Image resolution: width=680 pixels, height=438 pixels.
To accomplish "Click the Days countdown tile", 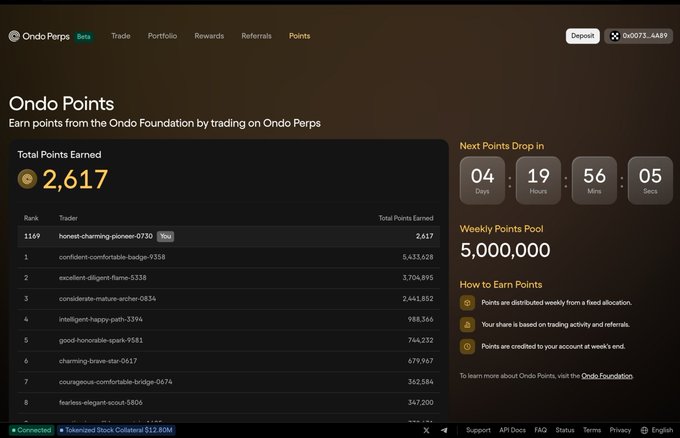I will point(482,180).
